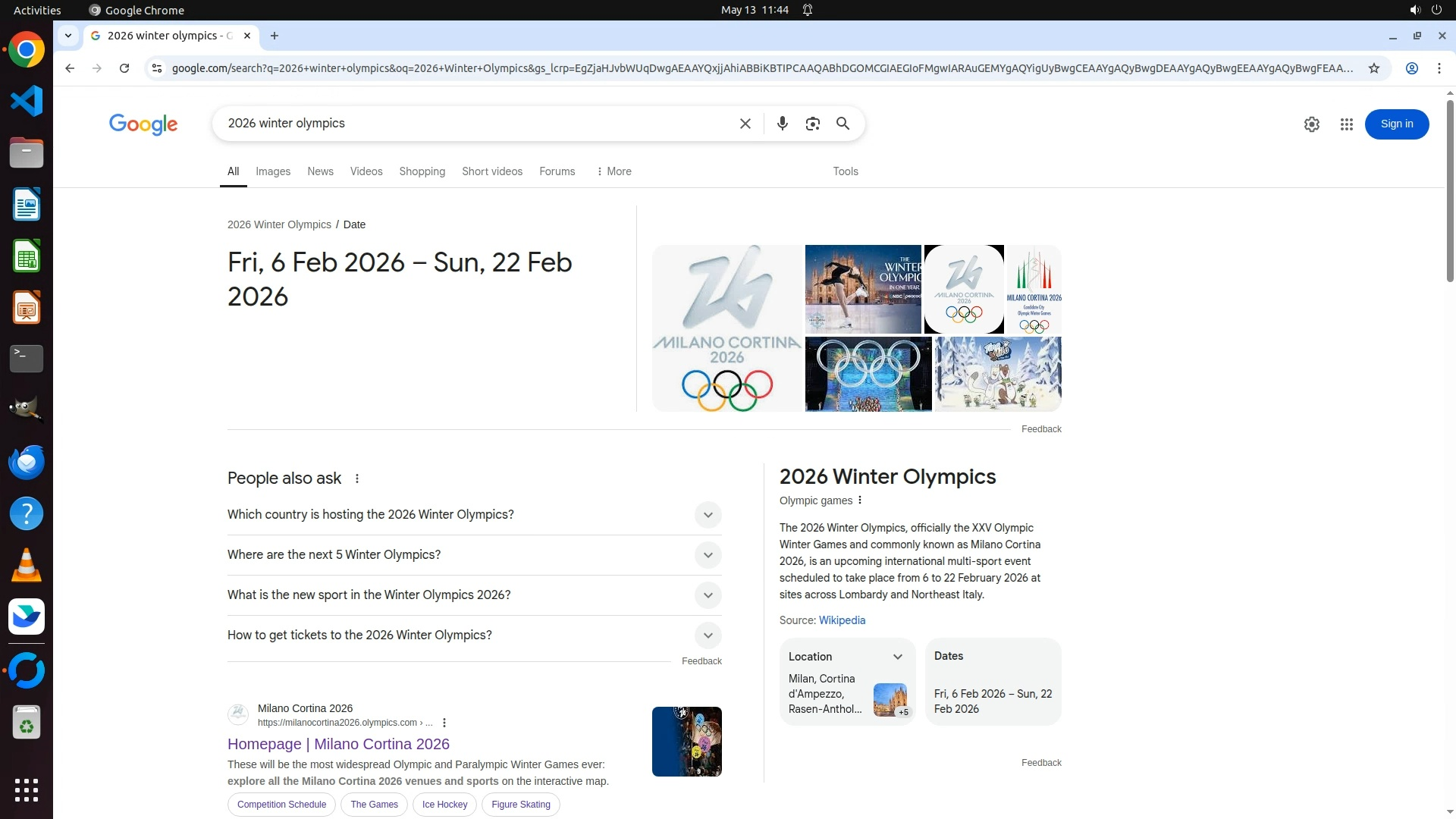
Task: Switch to the News tab
Action: [320, 171]
